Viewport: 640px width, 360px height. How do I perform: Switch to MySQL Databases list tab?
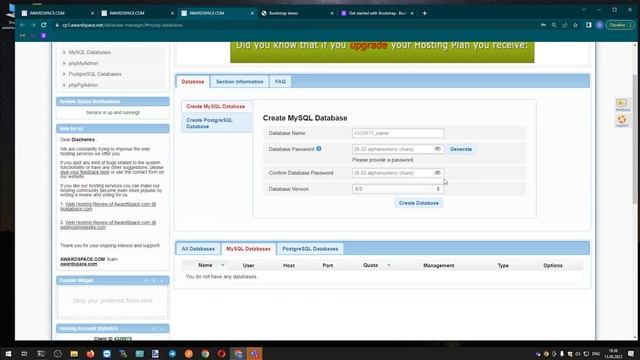(x=248, y=249)
